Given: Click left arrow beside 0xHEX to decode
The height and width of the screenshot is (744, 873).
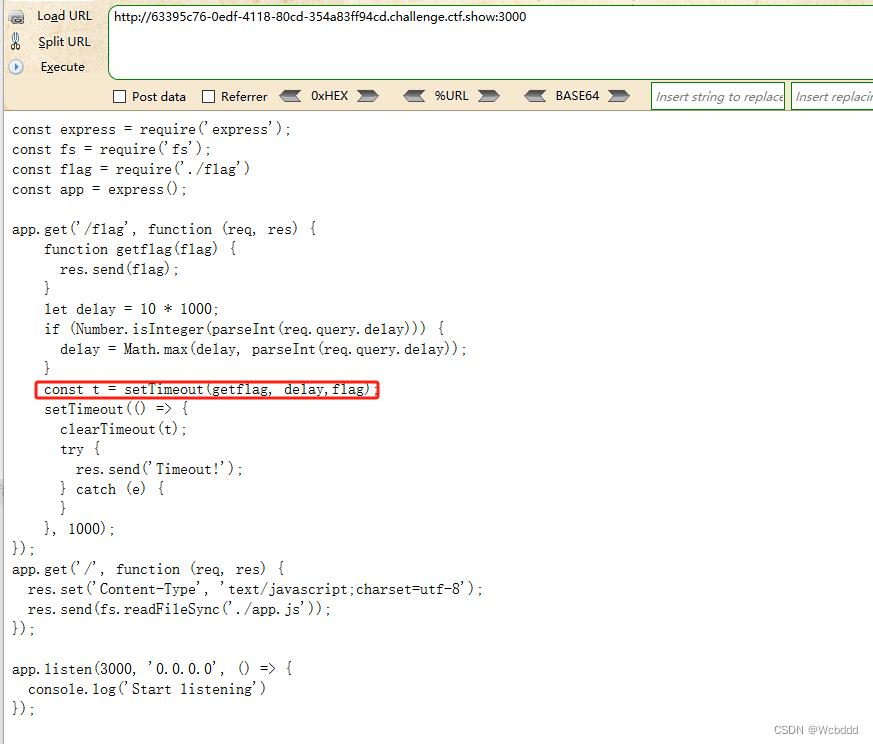Looking at the screenshot, I should pos(290,96).
